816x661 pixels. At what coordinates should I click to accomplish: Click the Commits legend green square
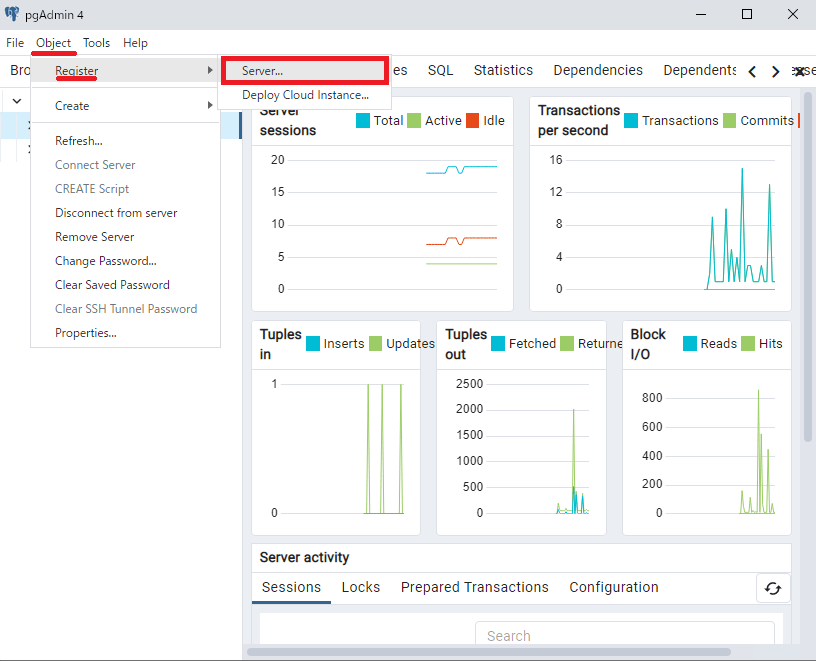pos(730,121)
